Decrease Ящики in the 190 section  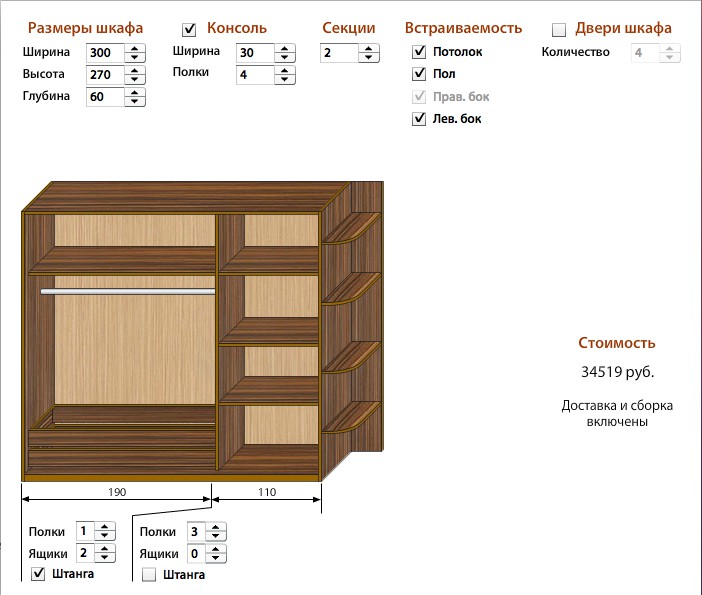[105, 557]
